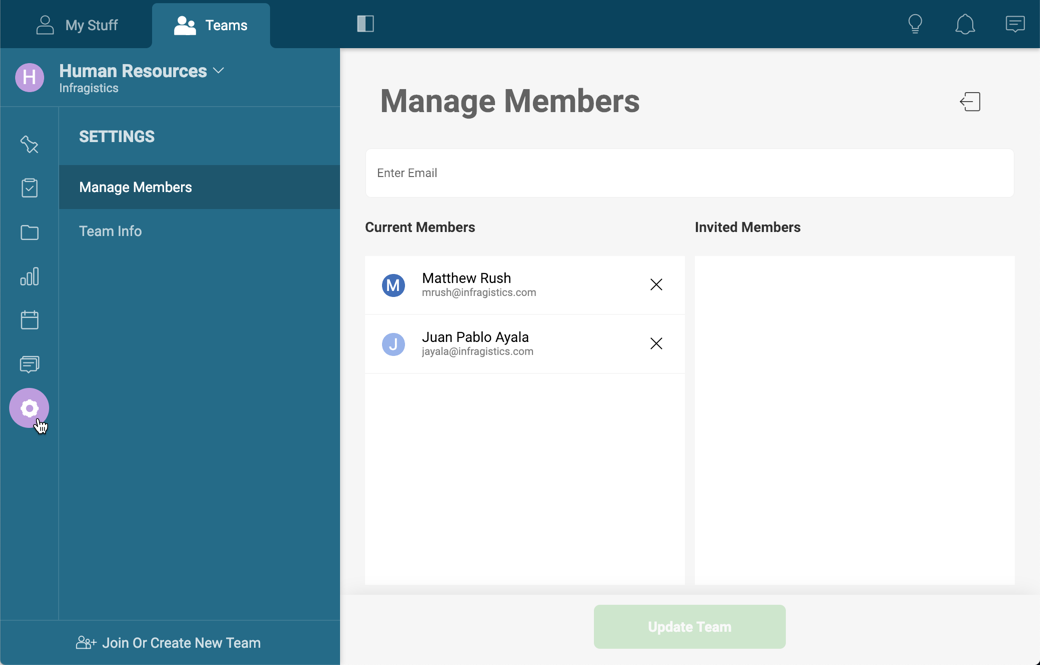The height and width of the screenshot is (665, 1040).
Task: Remove Juan Pablo Ayala from members
Action: (656, 344)
